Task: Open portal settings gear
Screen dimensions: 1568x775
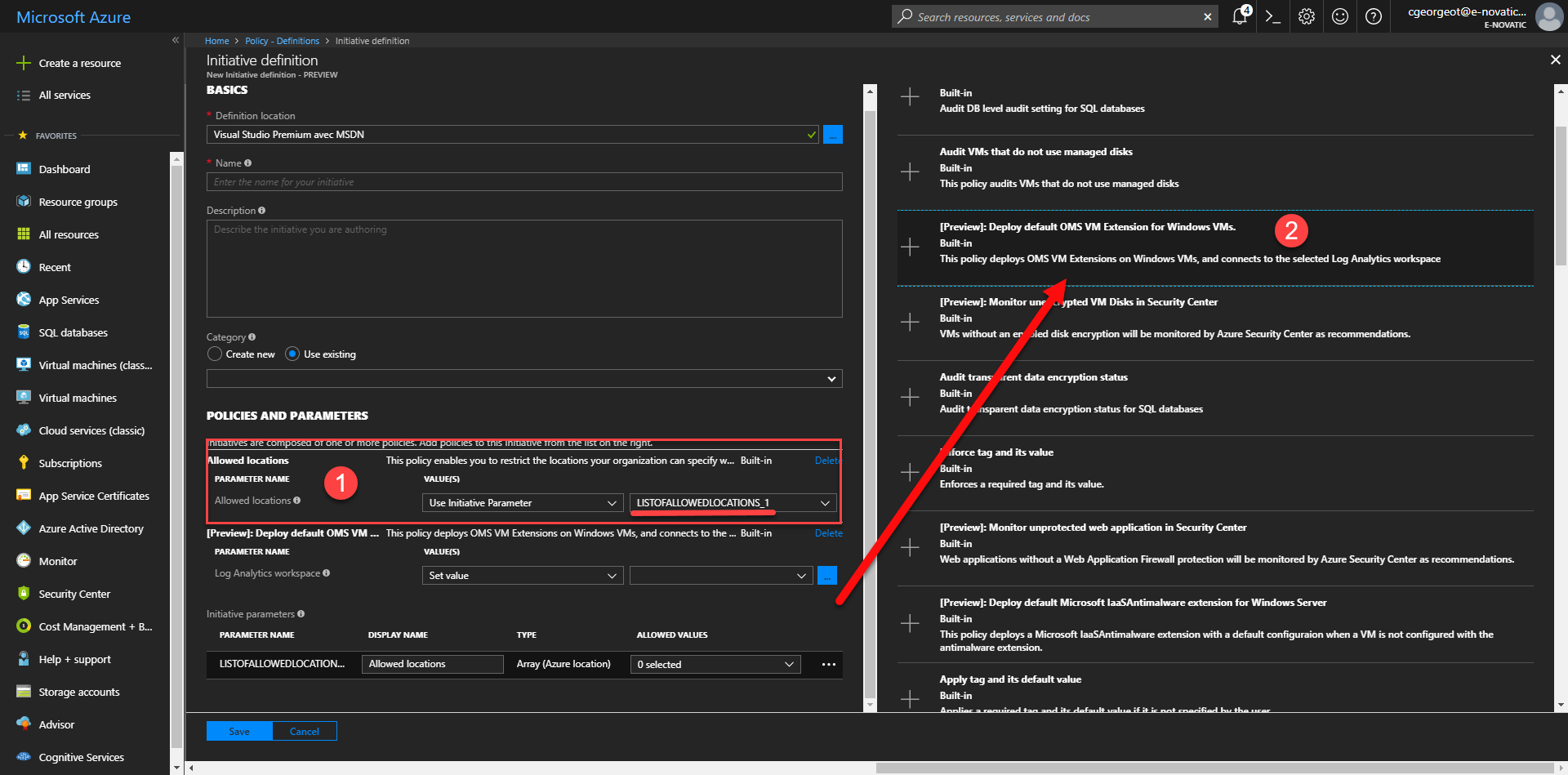Action: click(1307, 16)
